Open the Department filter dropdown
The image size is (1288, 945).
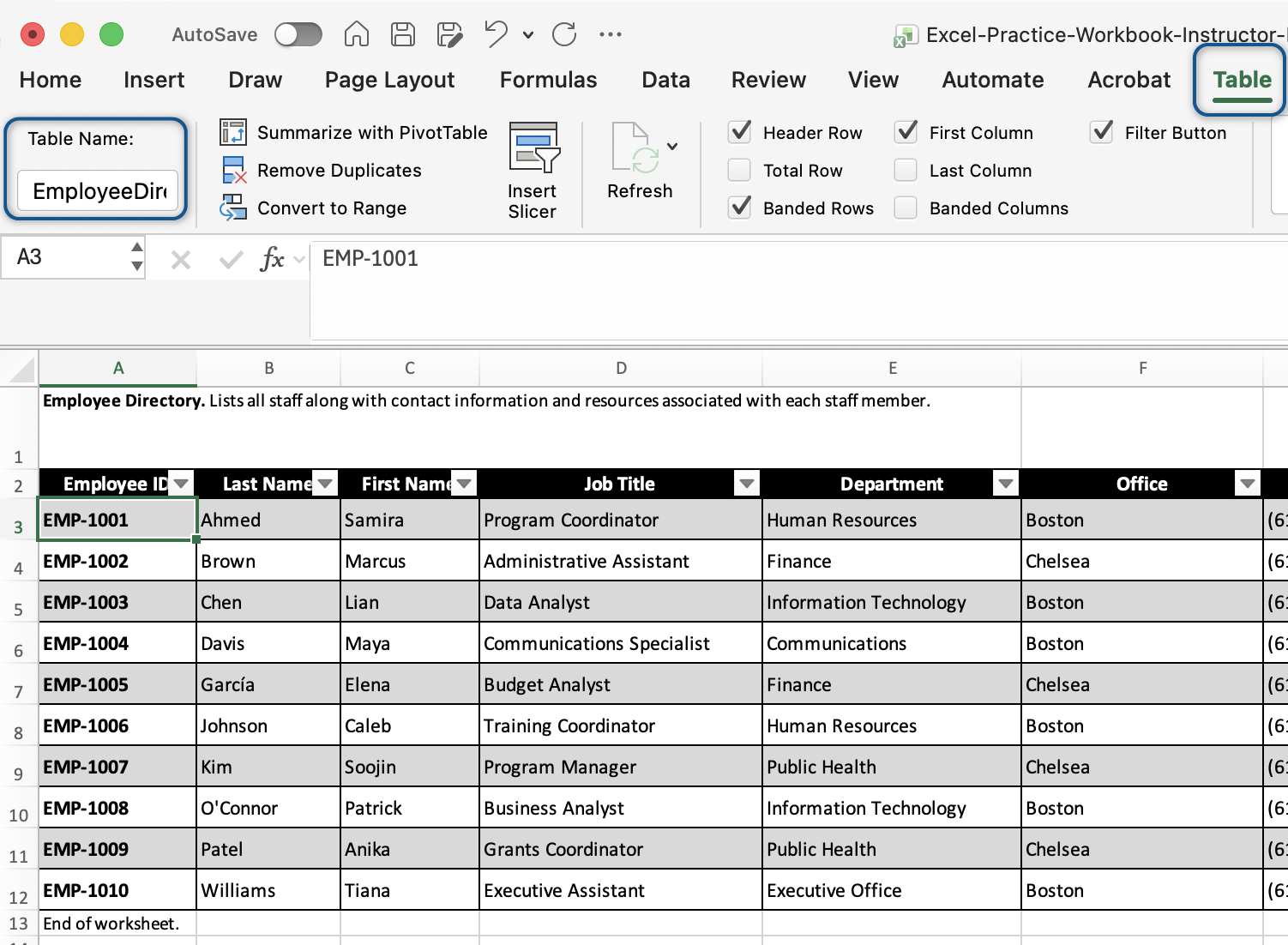(1006, 484)
